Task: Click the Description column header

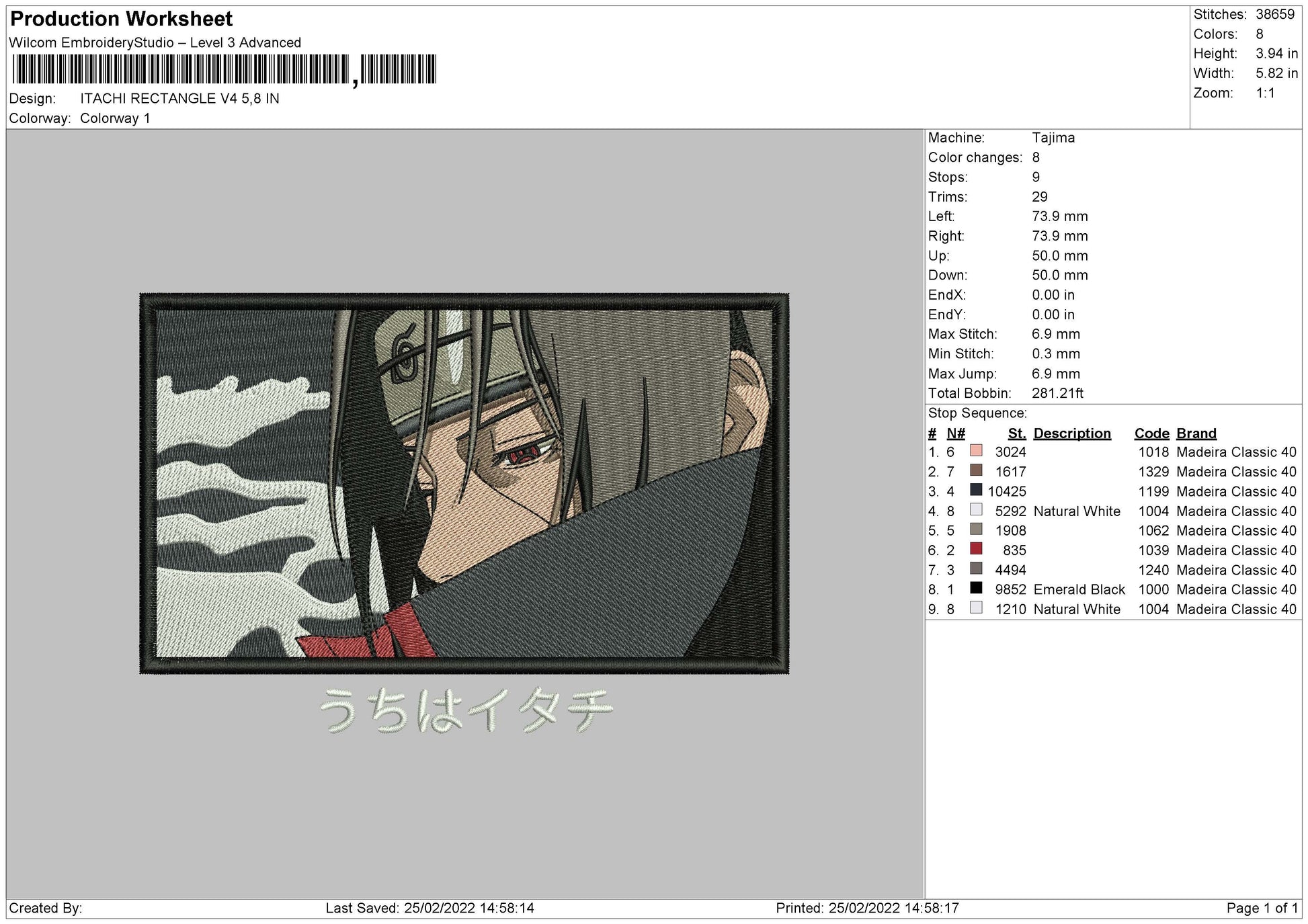Action: pyautogui.click(x=1072, y=433)
